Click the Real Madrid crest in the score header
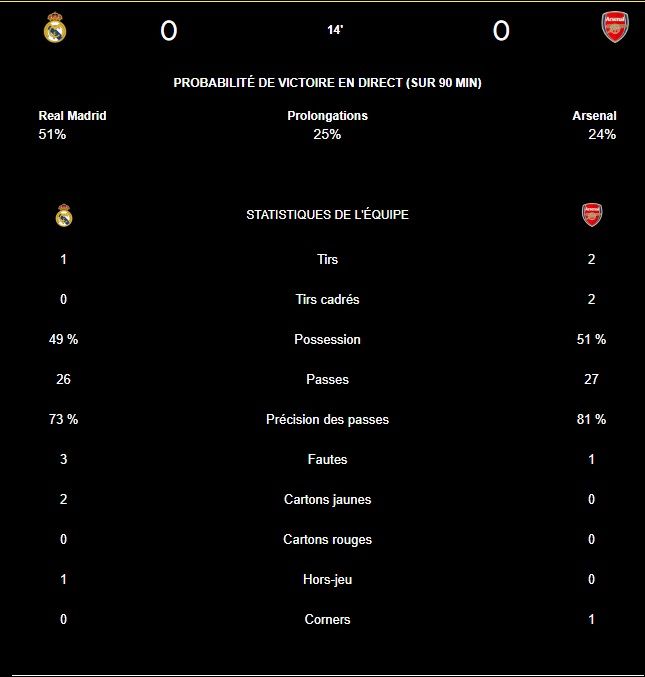 tap(55, 28)
